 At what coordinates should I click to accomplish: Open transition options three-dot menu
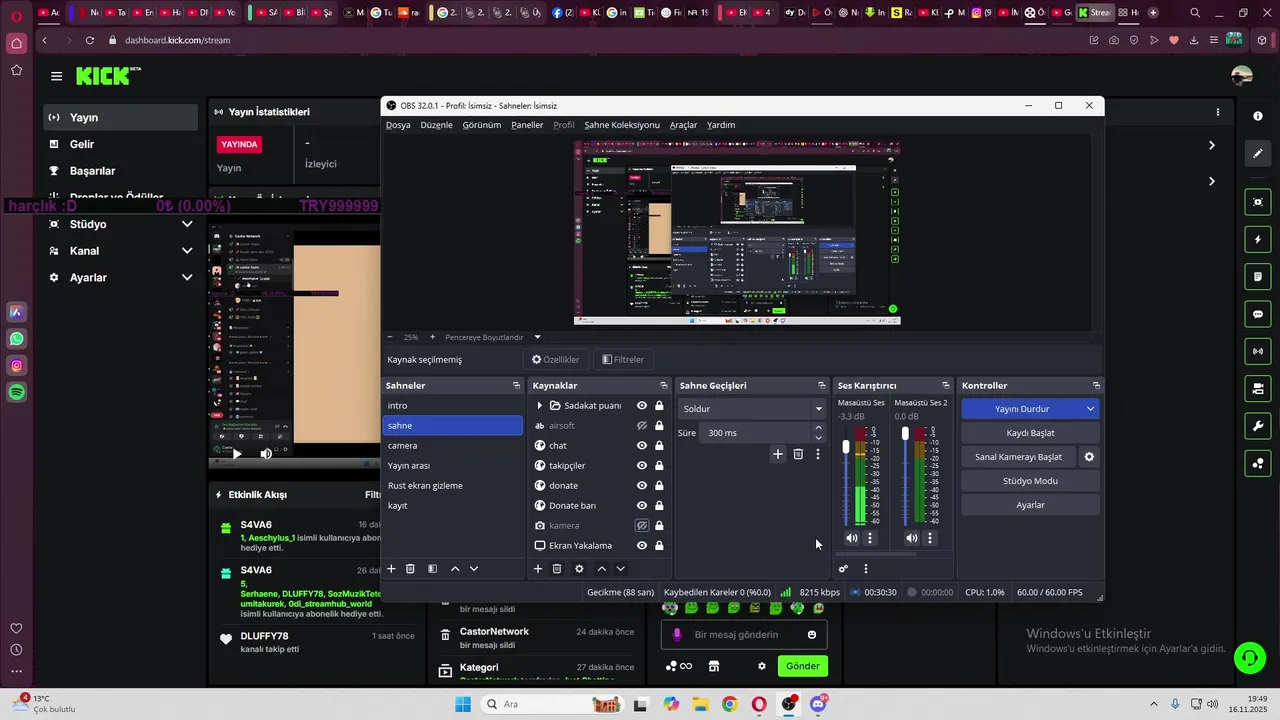[x=818, y=454]
